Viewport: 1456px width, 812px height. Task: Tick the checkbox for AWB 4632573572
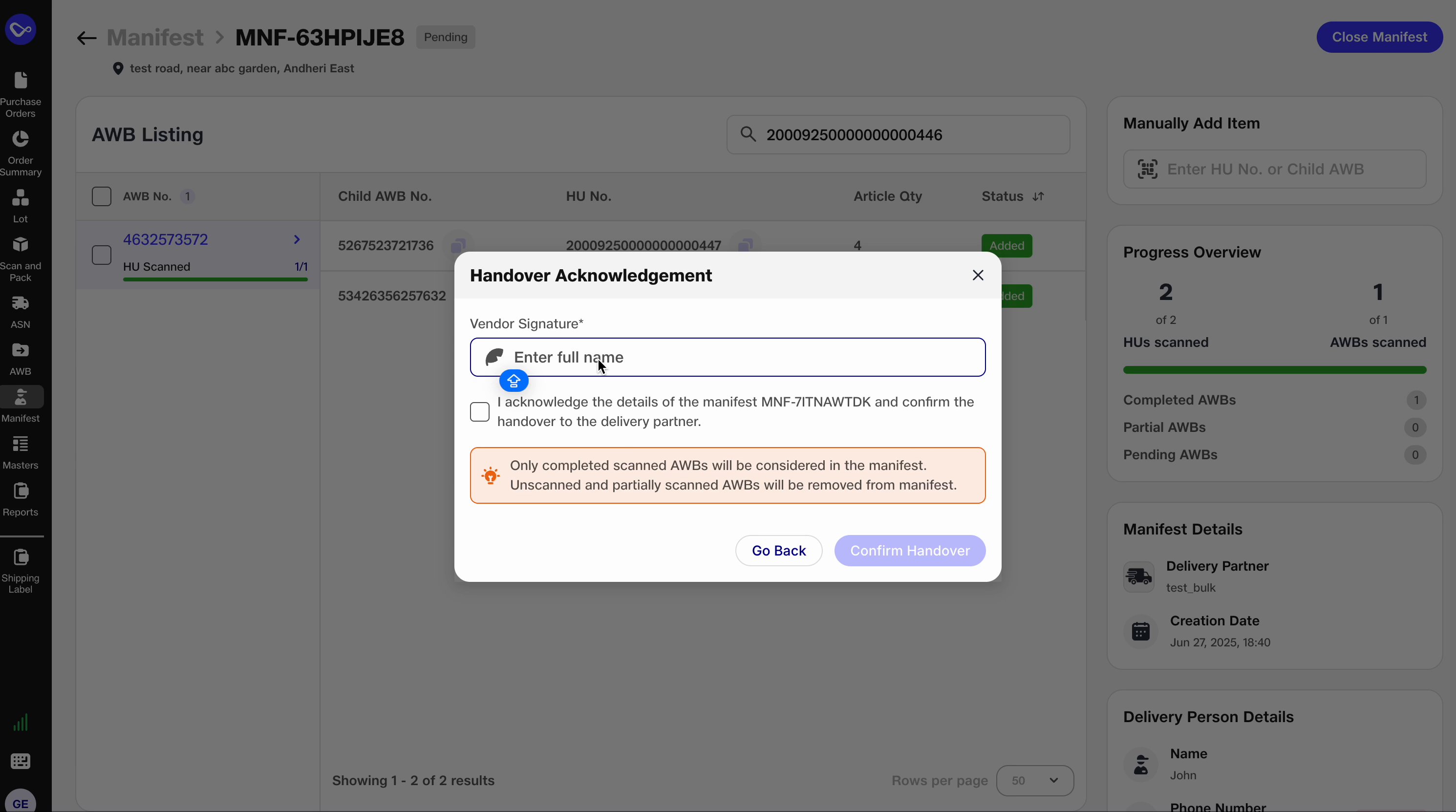tap(102, 255)
